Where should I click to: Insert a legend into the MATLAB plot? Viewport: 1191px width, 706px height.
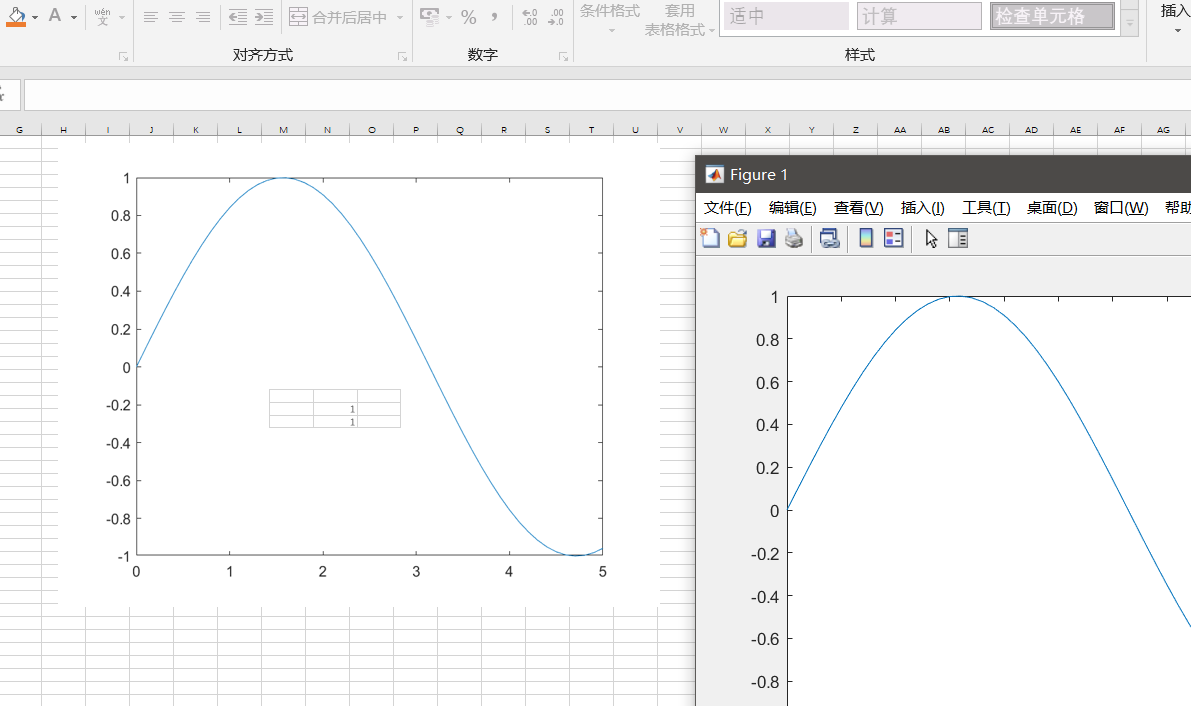coord(893,238)
